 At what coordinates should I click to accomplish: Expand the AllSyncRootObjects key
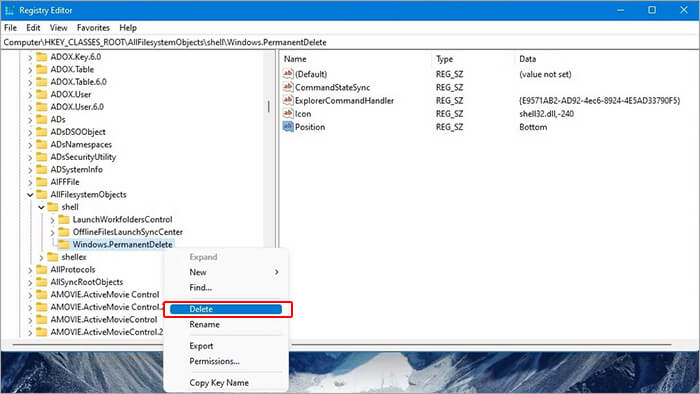click(30, 282)
